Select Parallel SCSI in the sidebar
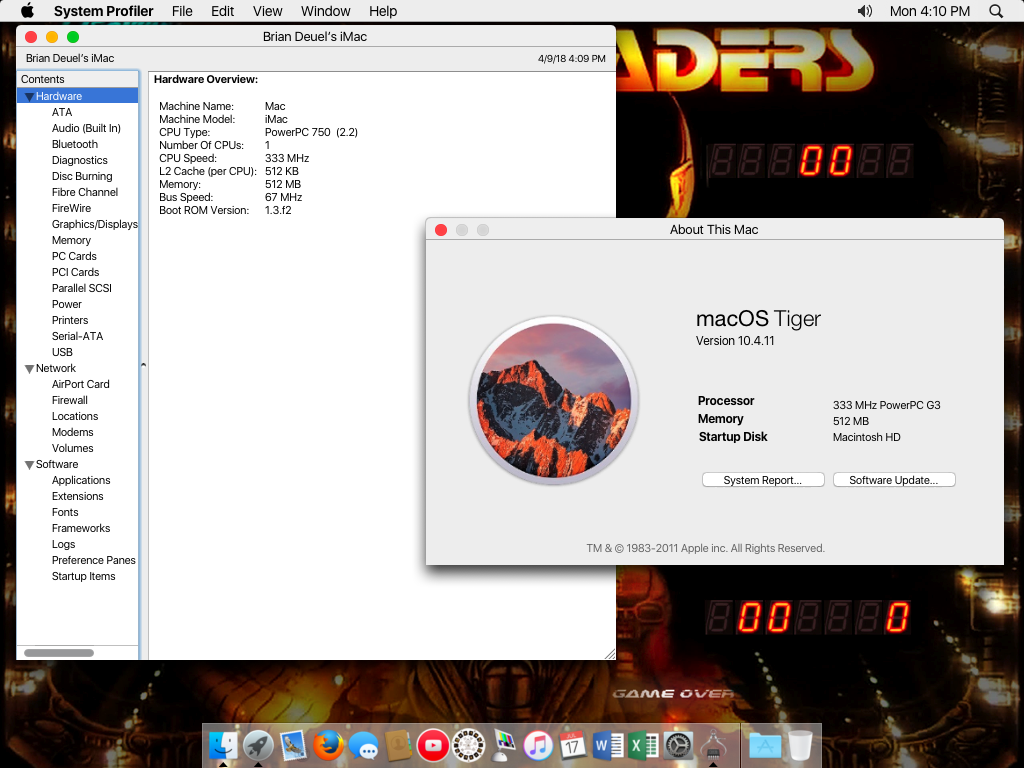Screen dimensions: 1024x768 (82, 288)
